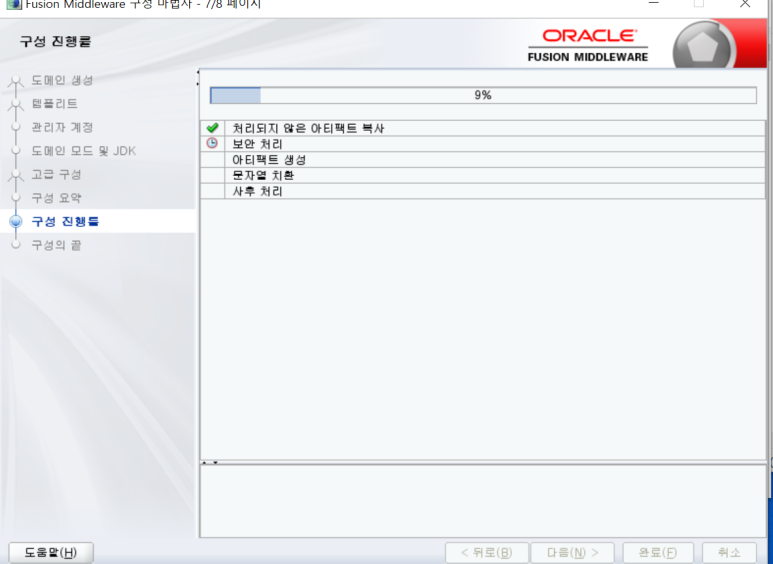Select the 고급 구성 step
773x564 pixels.
tap(57, 175)
